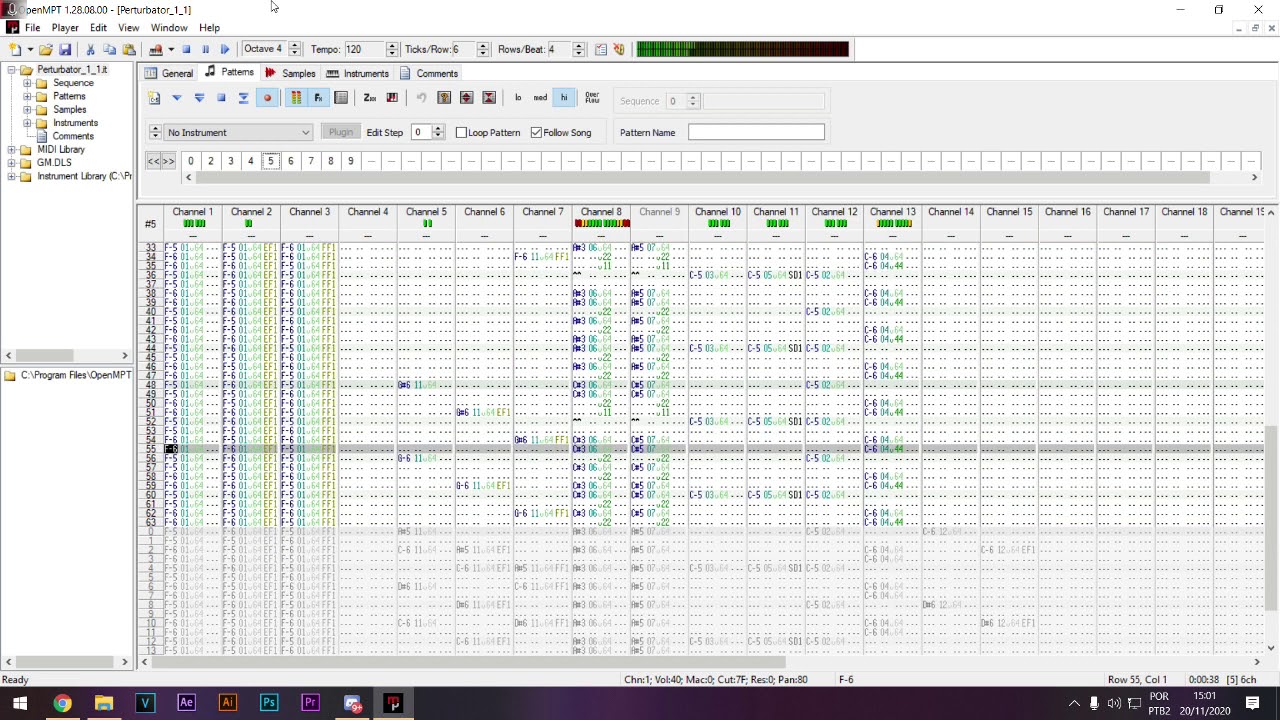Click the Edit Step spinner arrows

(x=438, y=132)
